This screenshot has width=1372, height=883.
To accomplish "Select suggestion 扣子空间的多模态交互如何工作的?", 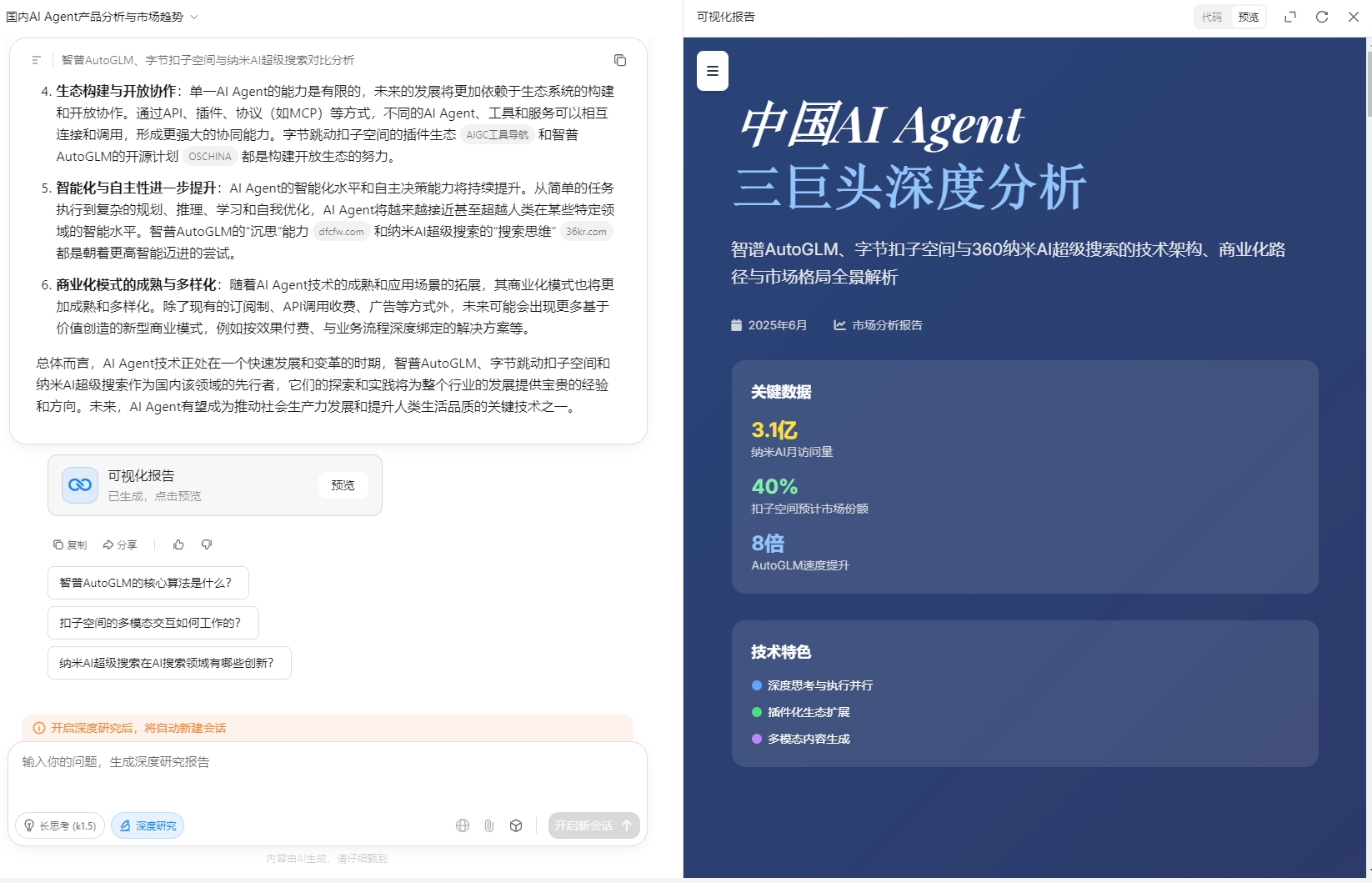I will [x=153, y=623].
